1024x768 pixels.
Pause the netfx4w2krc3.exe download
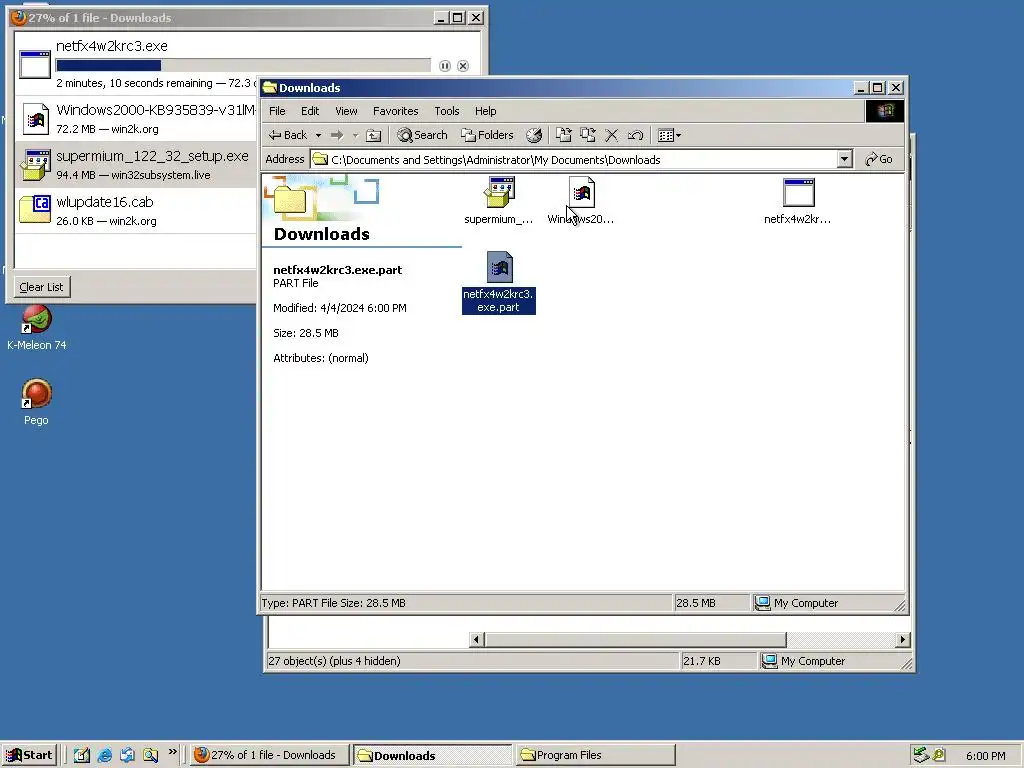445,66
